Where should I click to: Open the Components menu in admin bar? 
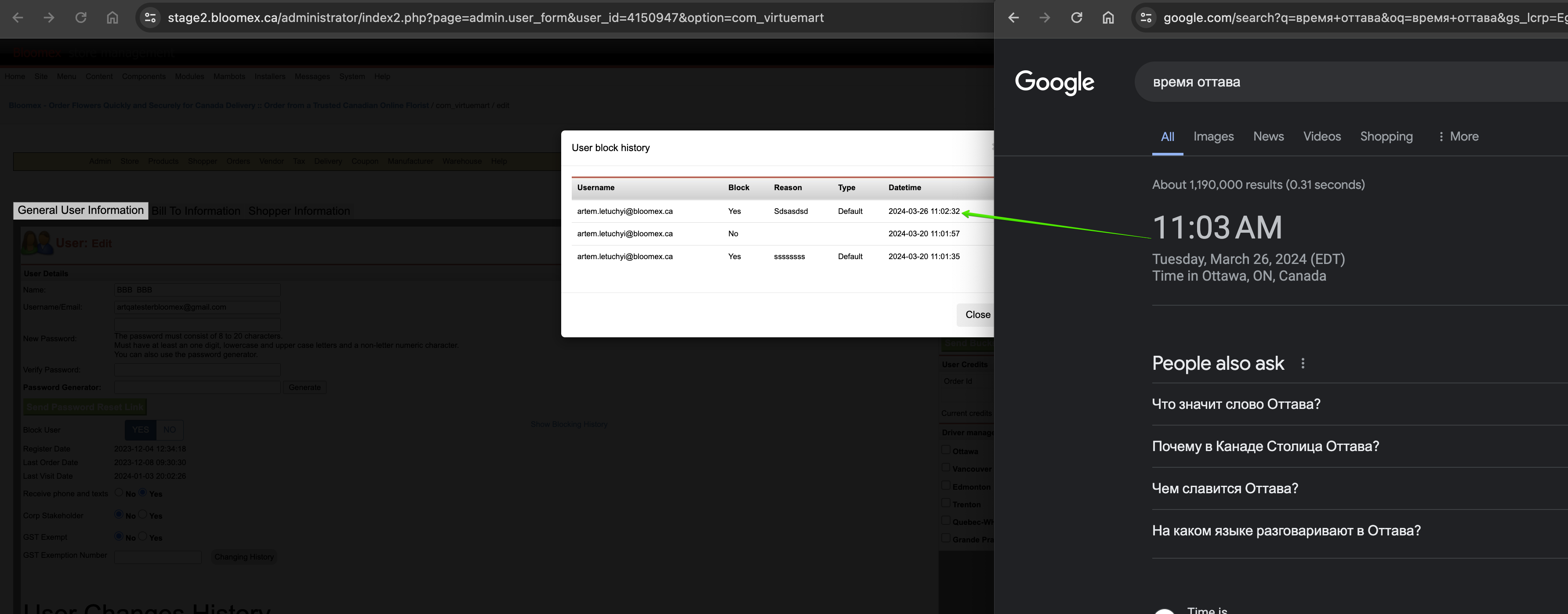click(x=144, y=77)
